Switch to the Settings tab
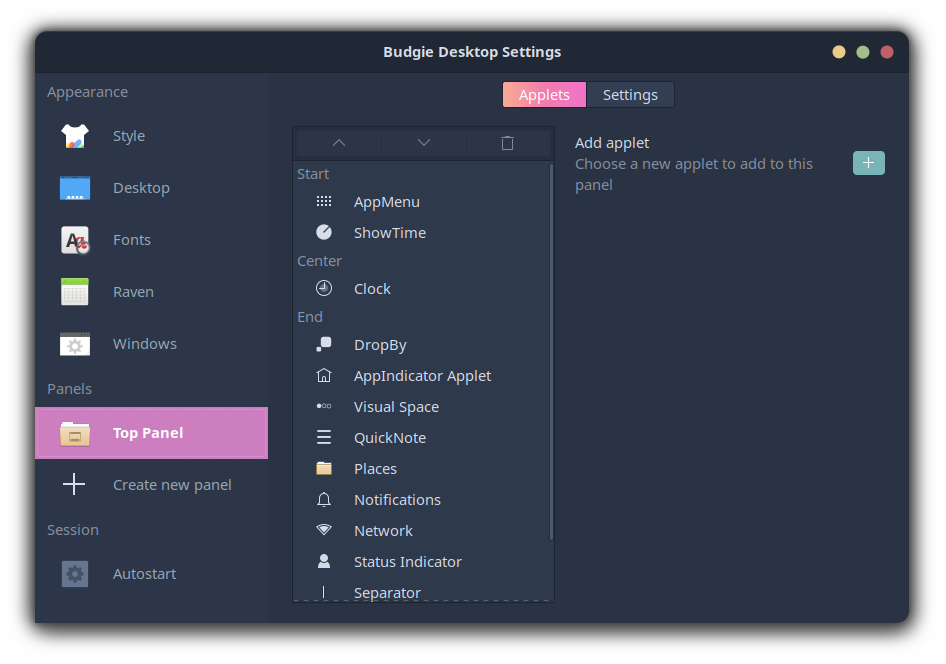946x664 pixels. 630,95
